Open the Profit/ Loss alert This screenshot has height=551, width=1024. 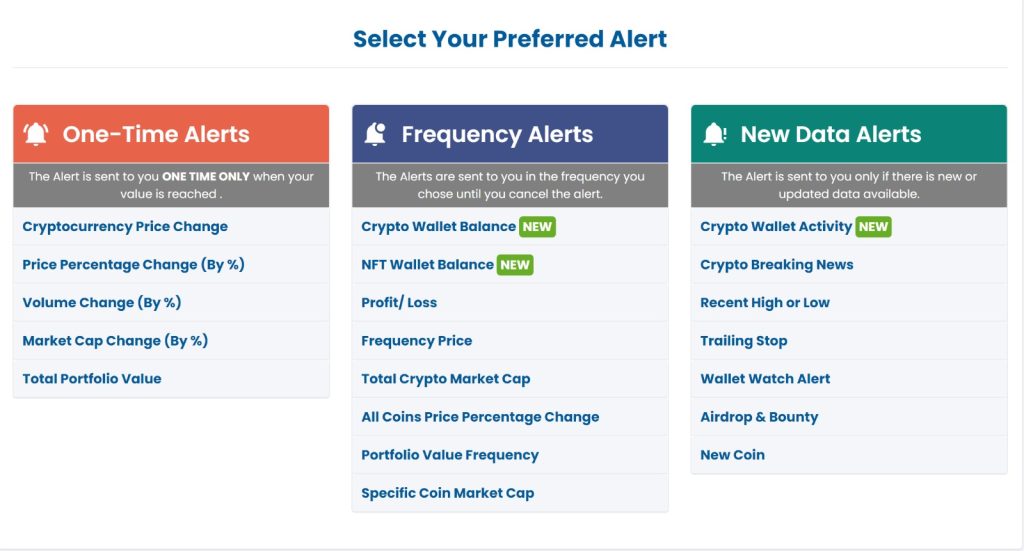(x=399, y=302)
